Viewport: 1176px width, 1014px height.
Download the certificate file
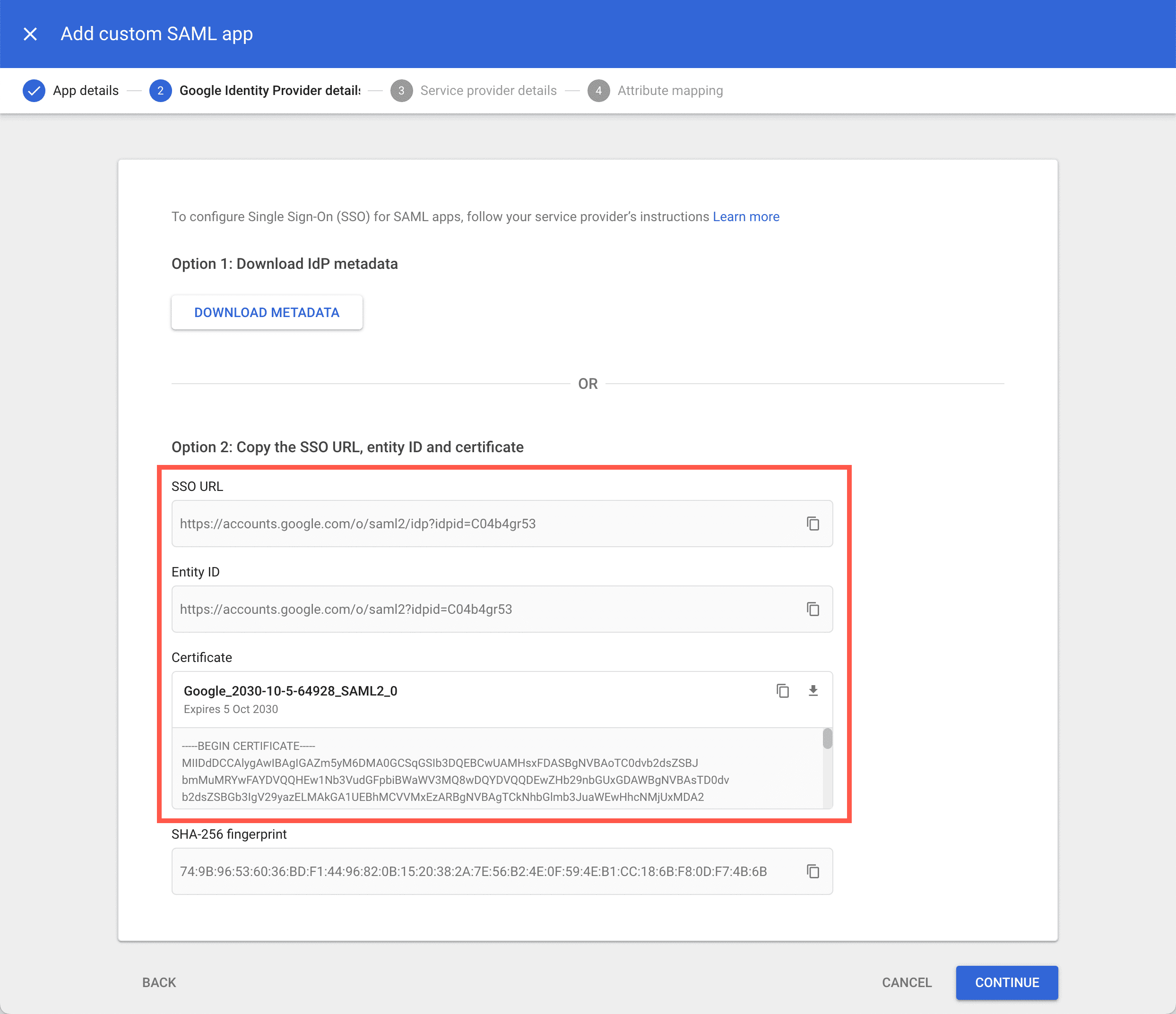(813, 691)
